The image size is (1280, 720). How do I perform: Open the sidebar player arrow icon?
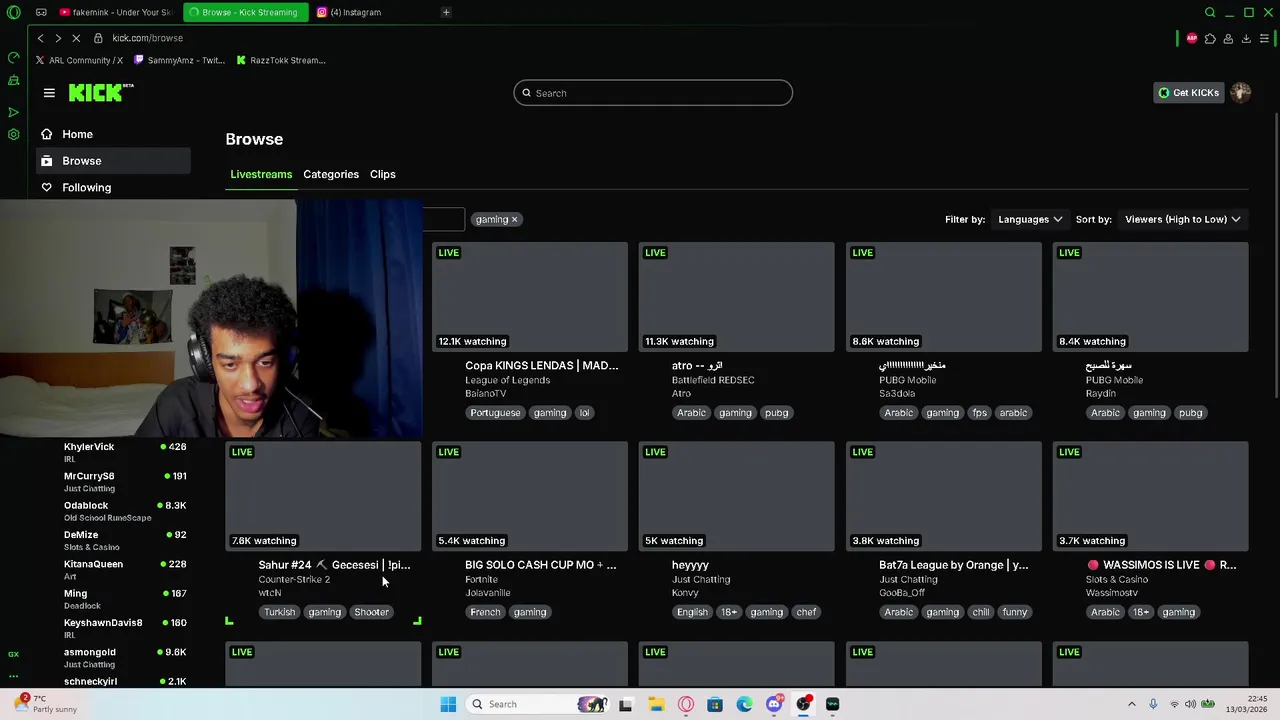coord(13,112)
